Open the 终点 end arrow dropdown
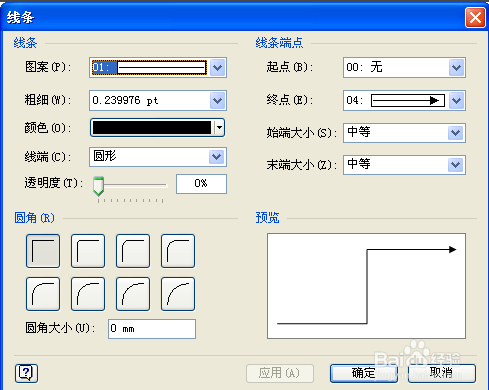489x390 pixels. point(456,100)
